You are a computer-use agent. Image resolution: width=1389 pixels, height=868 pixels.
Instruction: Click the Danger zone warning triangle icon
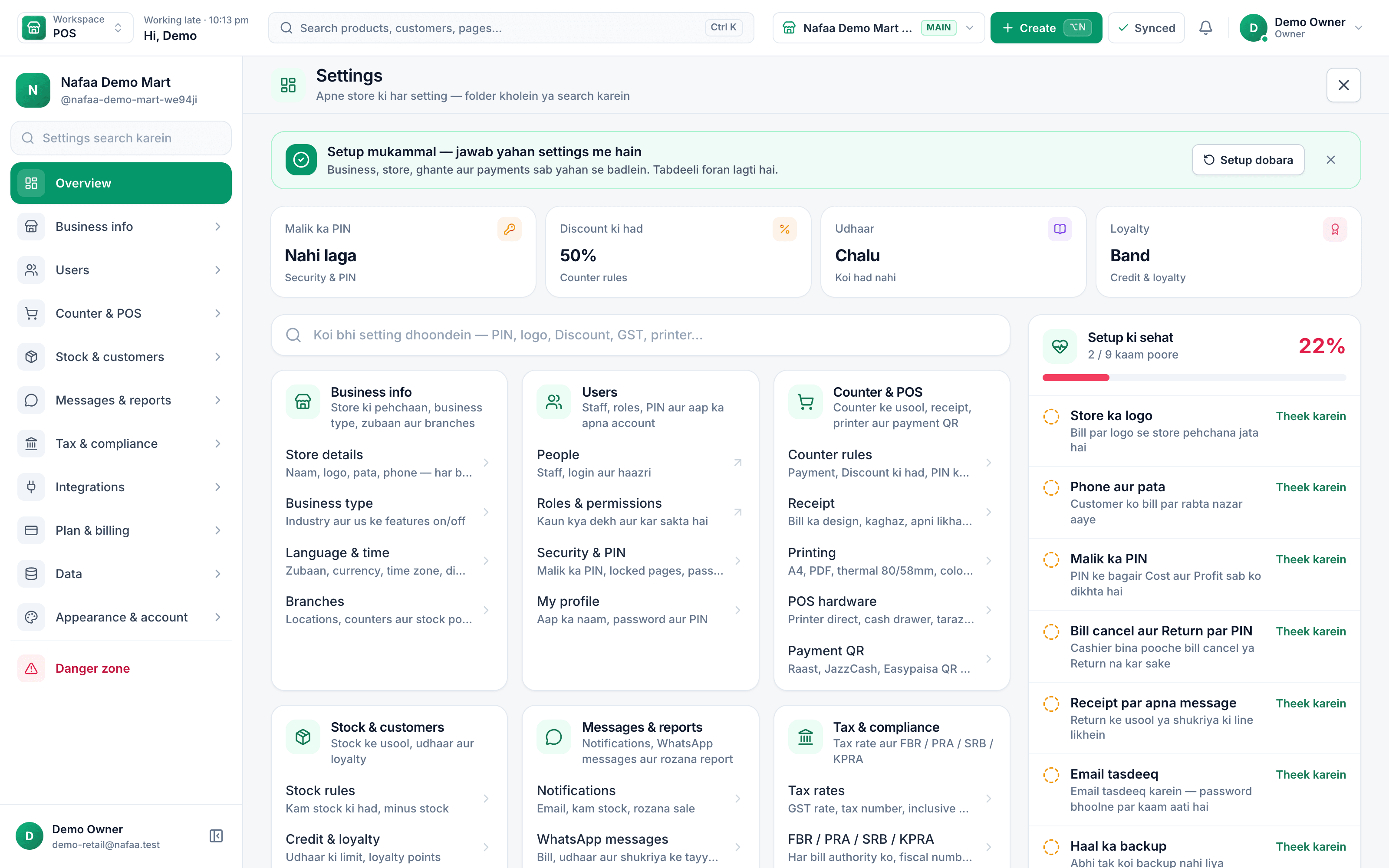31,668
